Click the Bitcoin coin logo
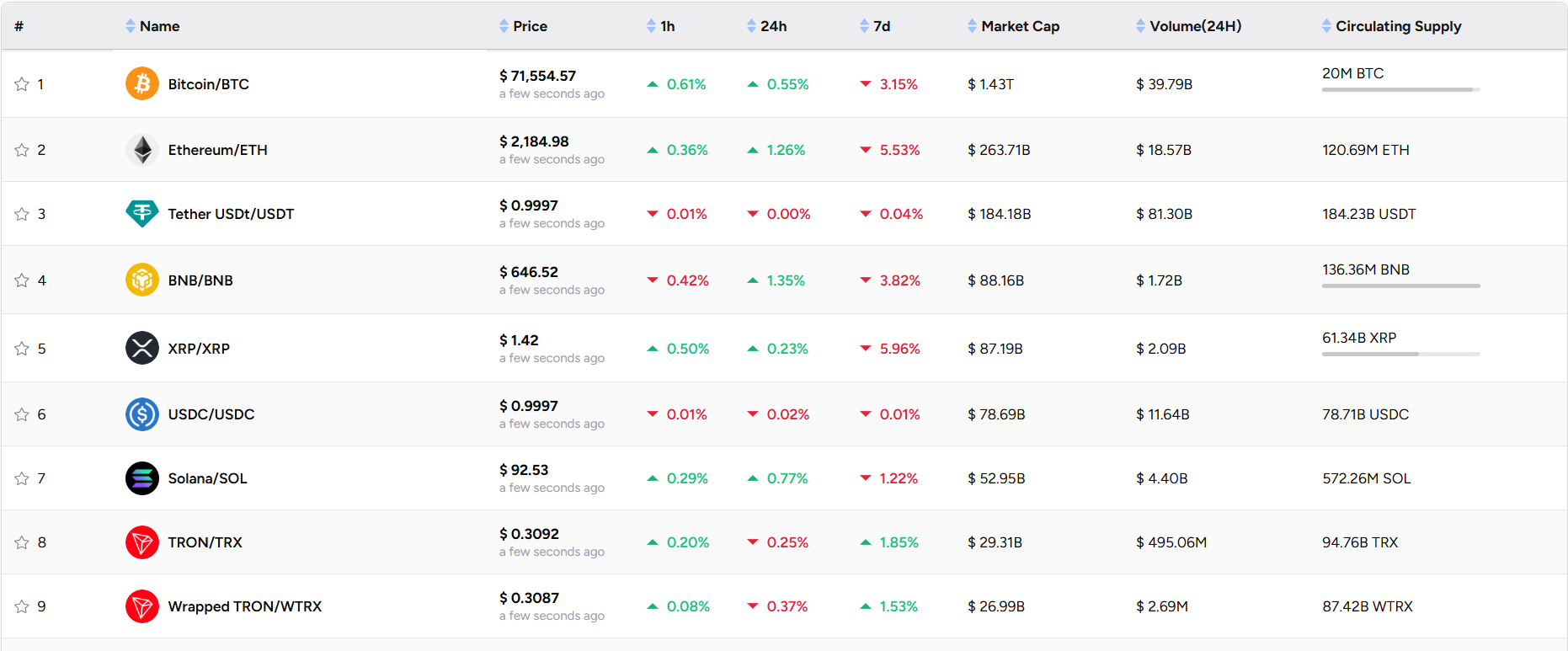The width and height of the screenshot is (1568, 651). click(x=141, y=83)
